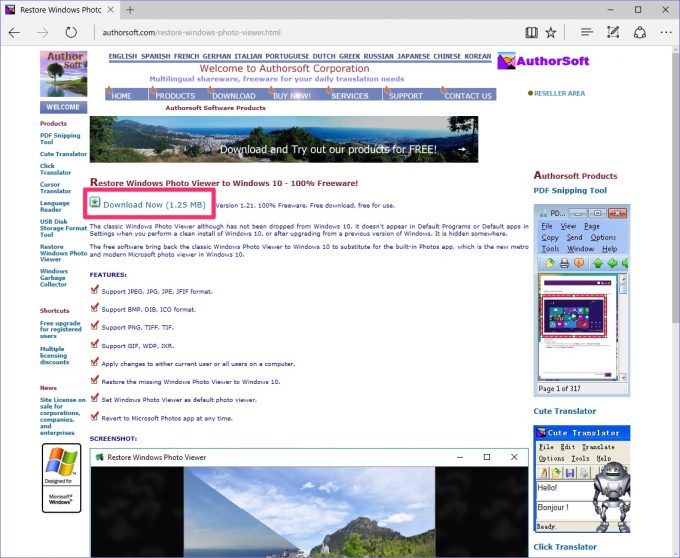
Task: Open the BUY NOW! navigation item
Action: click(292, 96)
